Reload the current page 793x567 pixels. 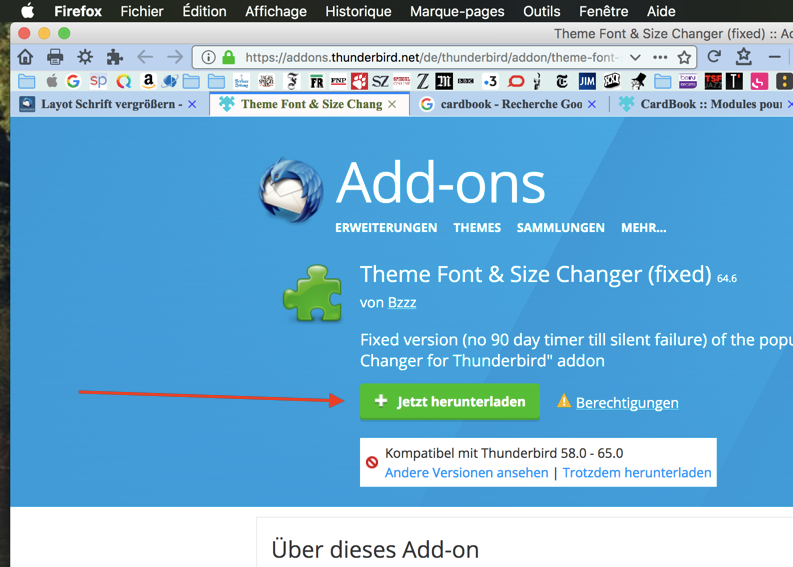coord(714,56)
